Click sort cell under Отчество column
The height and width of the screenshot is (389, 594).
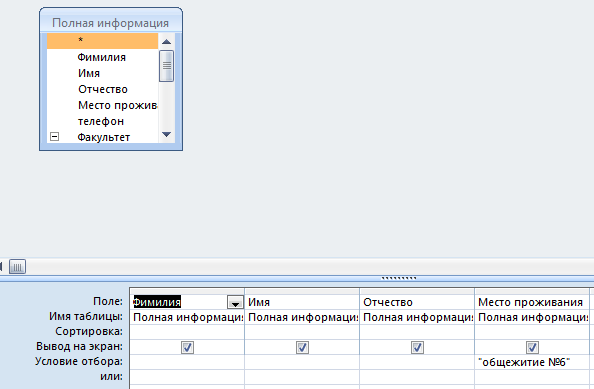(417, 332)
